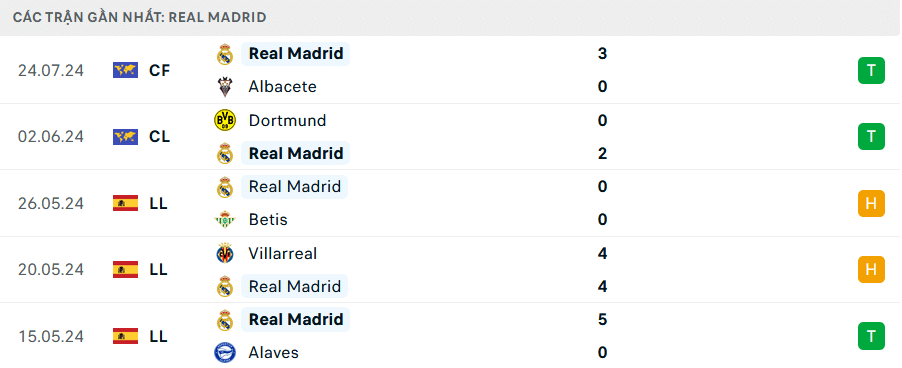Click orange H badge for Betis match
This screenshot has width=902, height=368.
tap(872, 203)
